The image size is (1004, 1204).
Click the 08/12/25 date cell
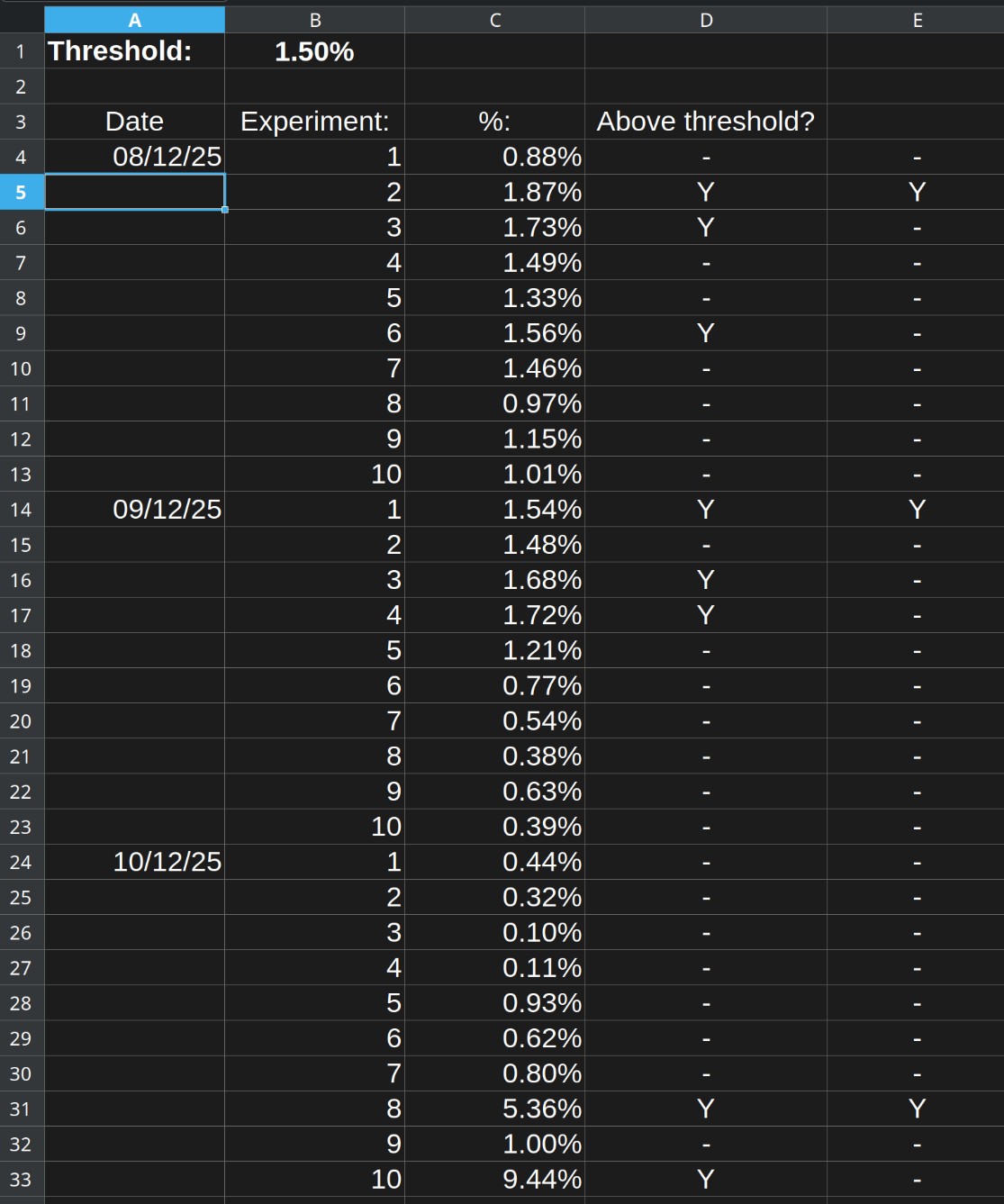[134, 157]
